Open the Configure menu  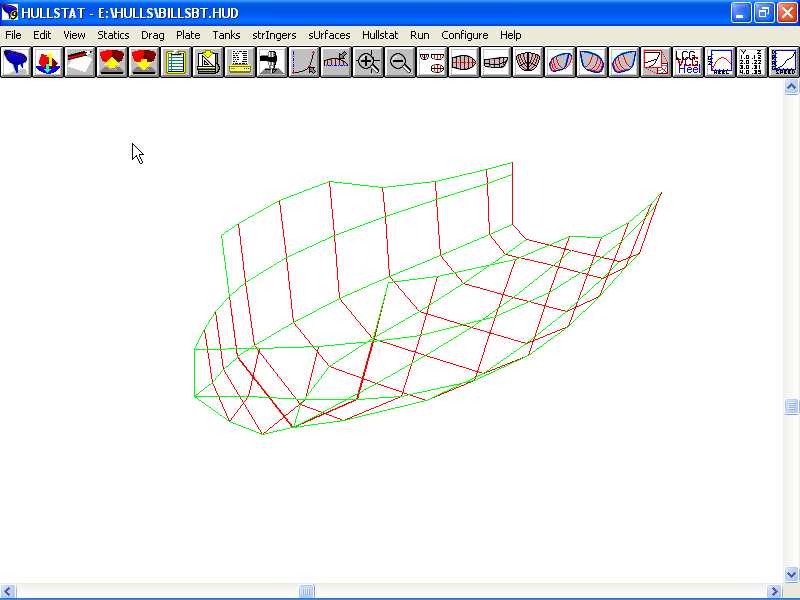(465, 35)
